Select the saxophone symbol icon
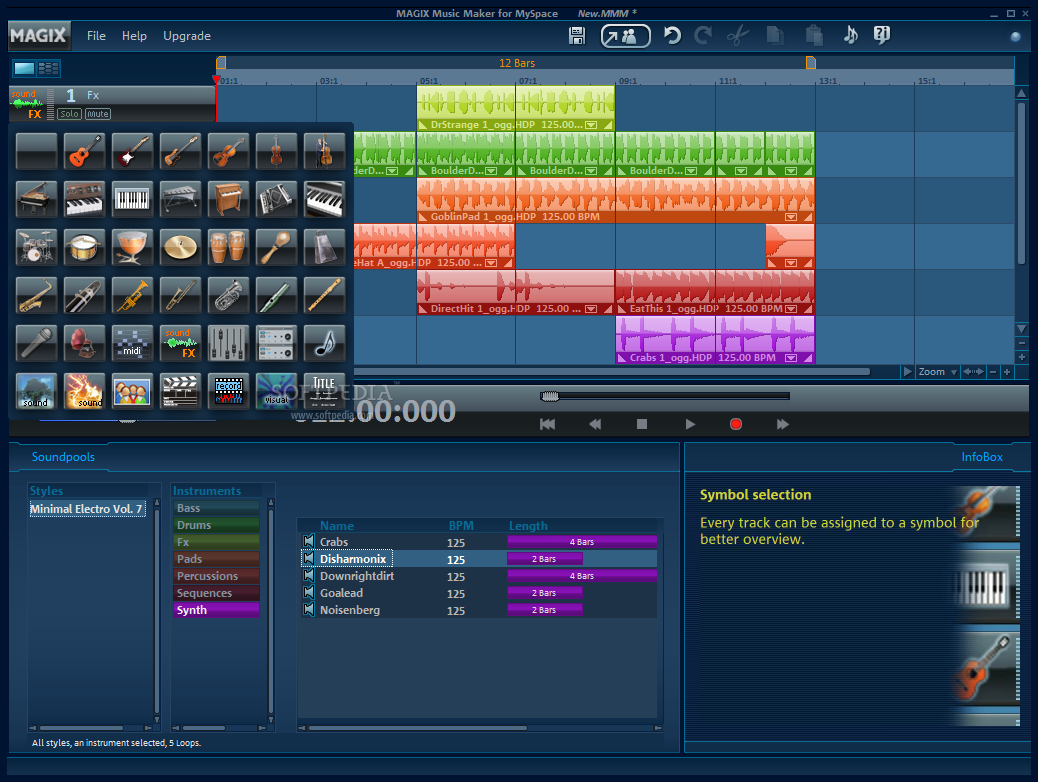The width and height of the screenshot is (1038, 782). coord(36,295)
